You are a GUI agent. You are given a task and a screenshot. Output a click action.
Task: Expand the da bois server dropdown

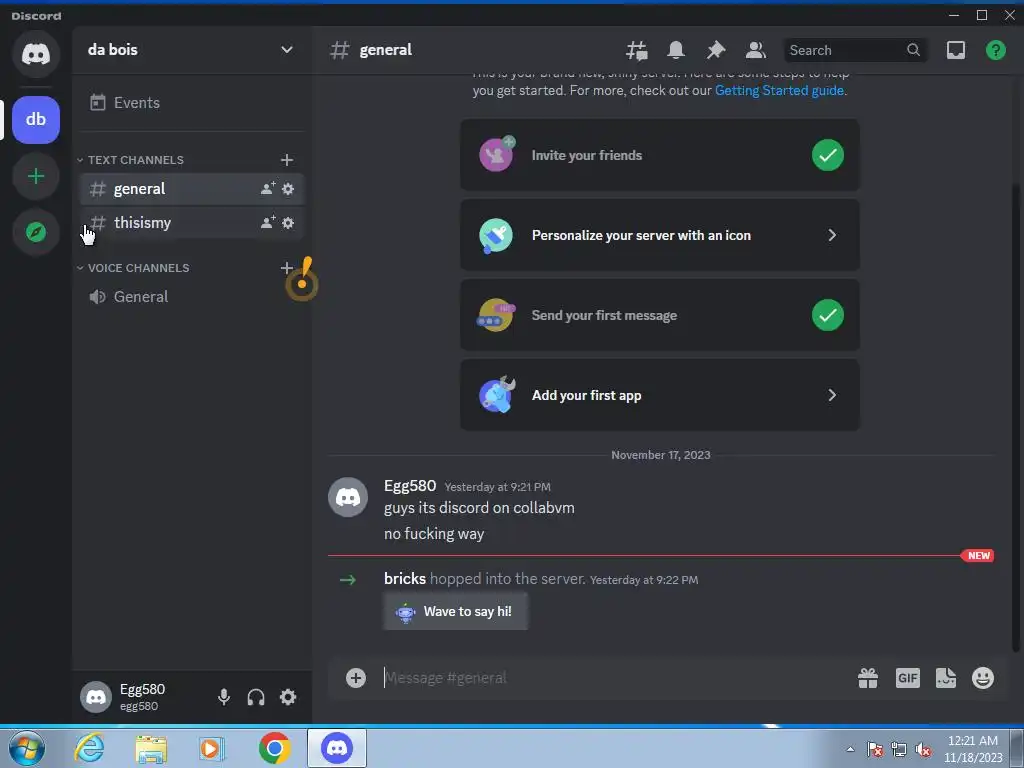point(287,50)
